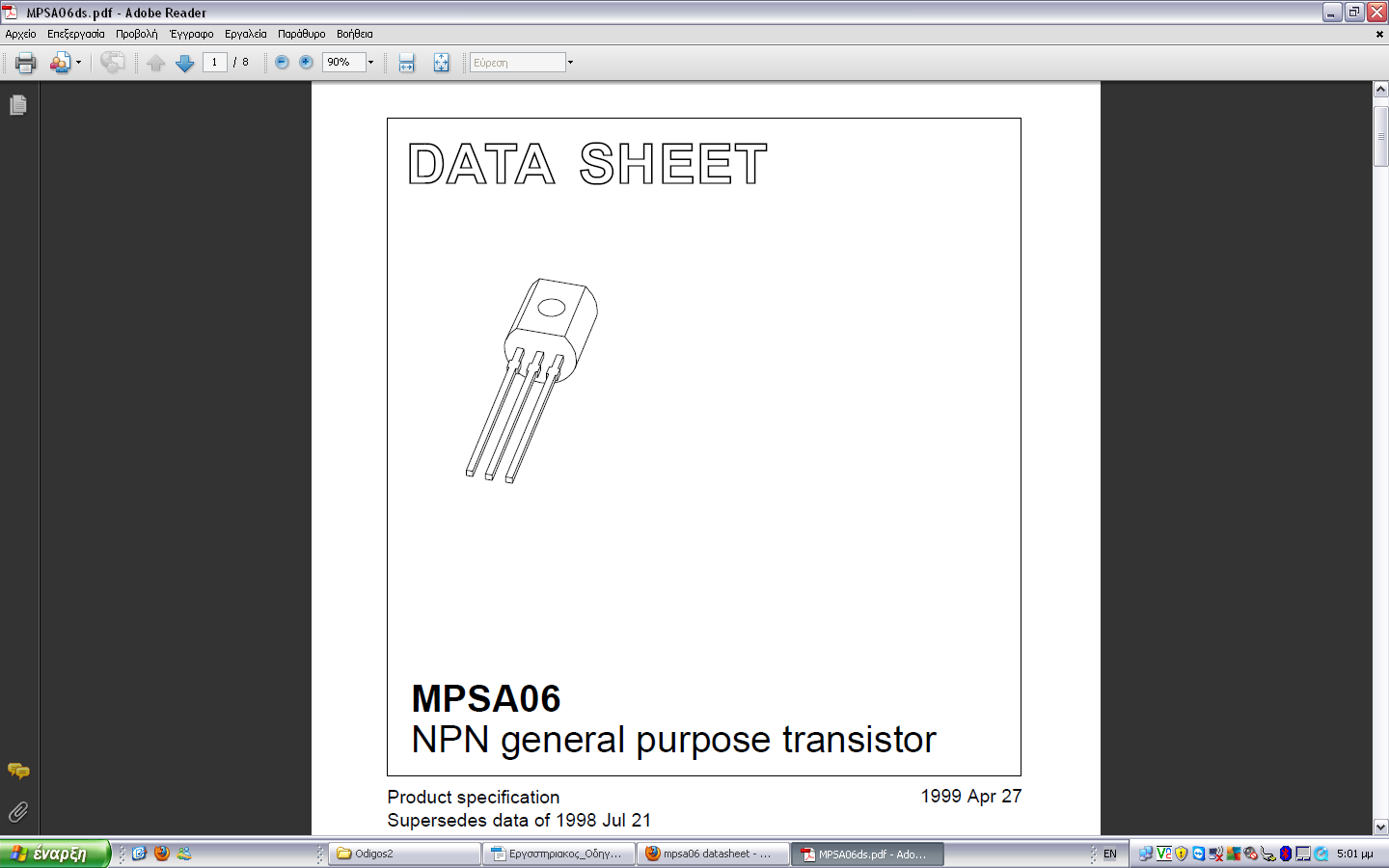The height and width of the screenshot is (868, 1389).
Task: Open the VNC tray icon
Action: (1164, 854)
